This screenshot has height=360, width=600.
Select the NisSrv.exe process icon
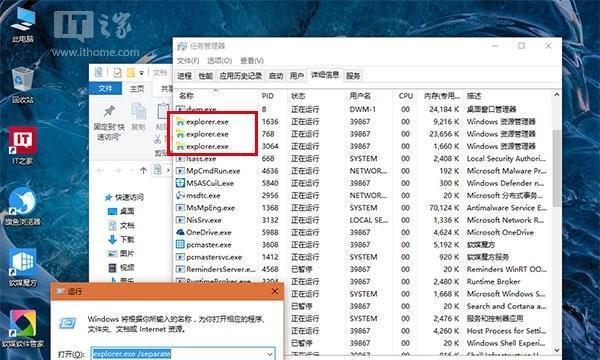(x=180, y=220)
